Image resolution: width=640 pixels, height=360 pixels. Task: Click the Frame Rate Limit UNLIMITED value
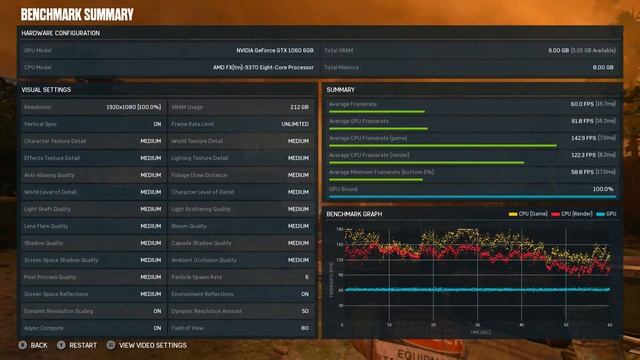pyautogui.click(x=295, y=124)
